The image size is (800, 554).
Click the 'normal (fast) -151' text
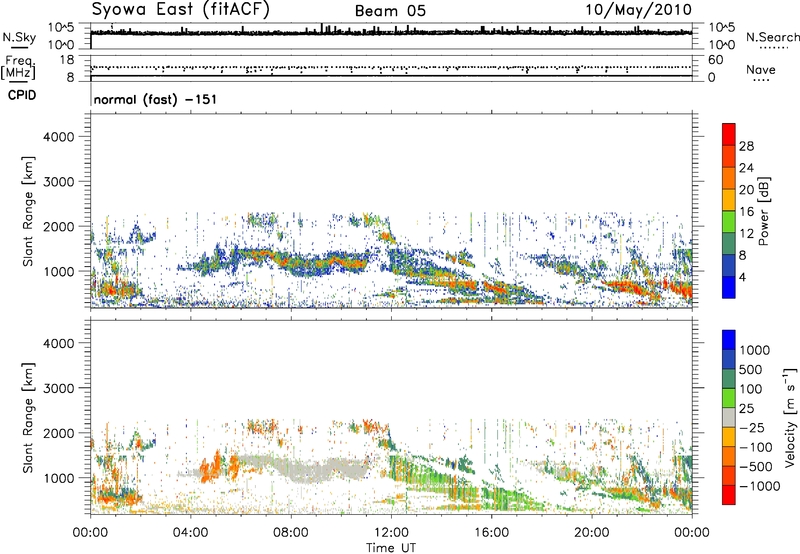(155, 99)
